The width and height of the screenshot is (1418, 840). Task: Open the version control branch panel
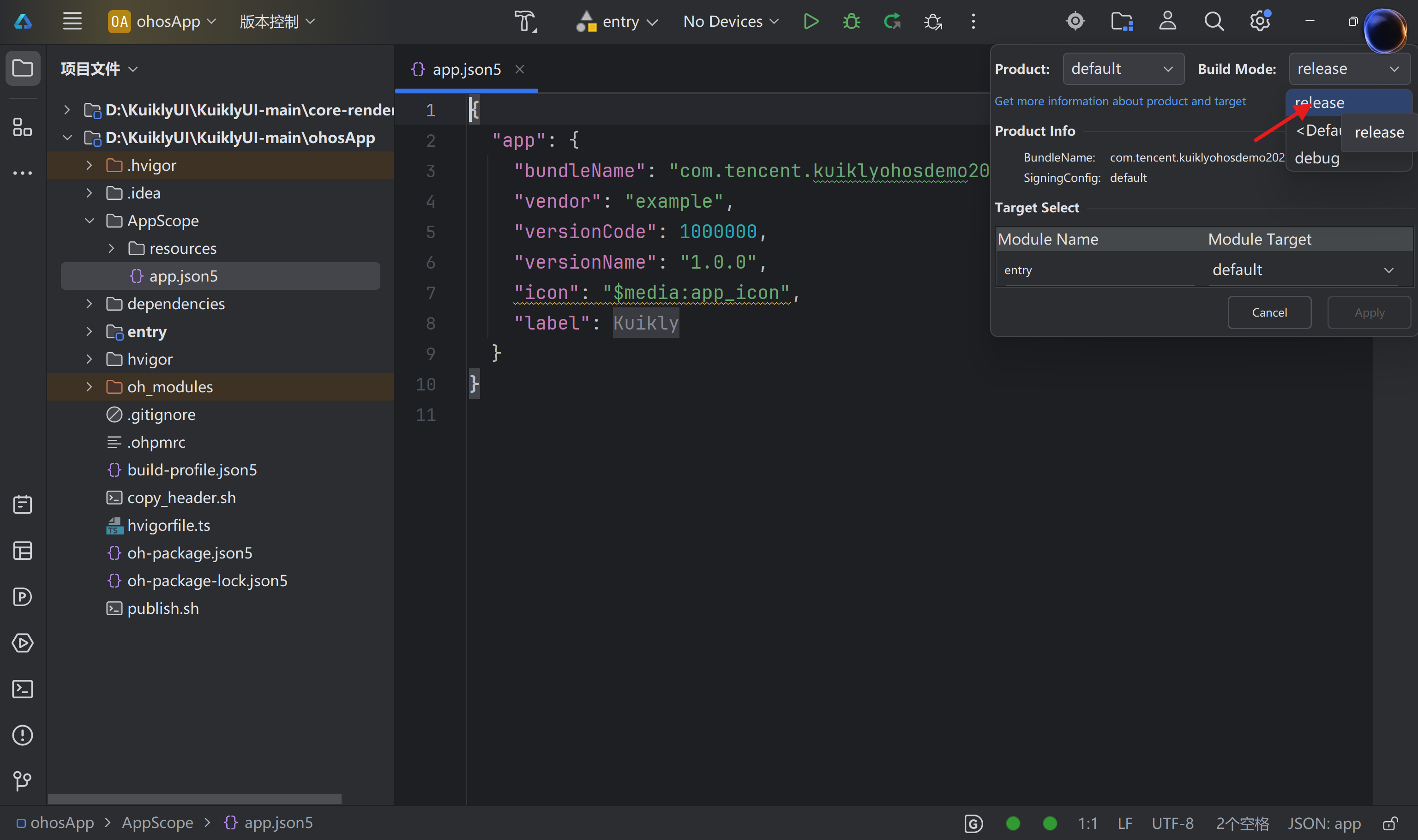(23, 781)
